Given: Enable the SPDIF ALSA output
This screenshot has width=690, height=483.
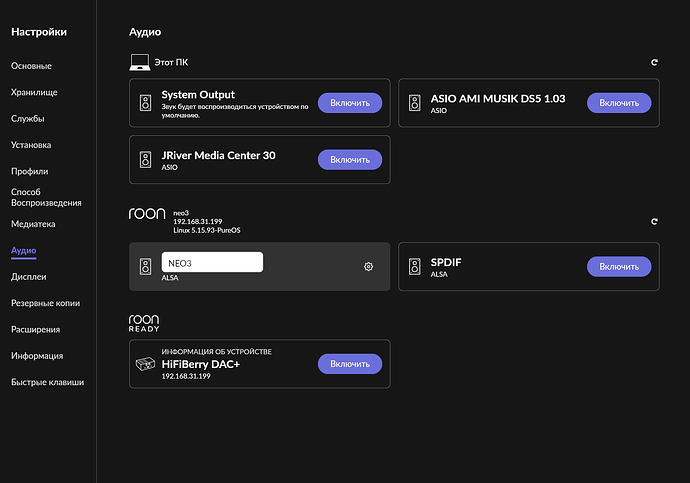Looking at the screenshot, I should click(x=619, y=267).
